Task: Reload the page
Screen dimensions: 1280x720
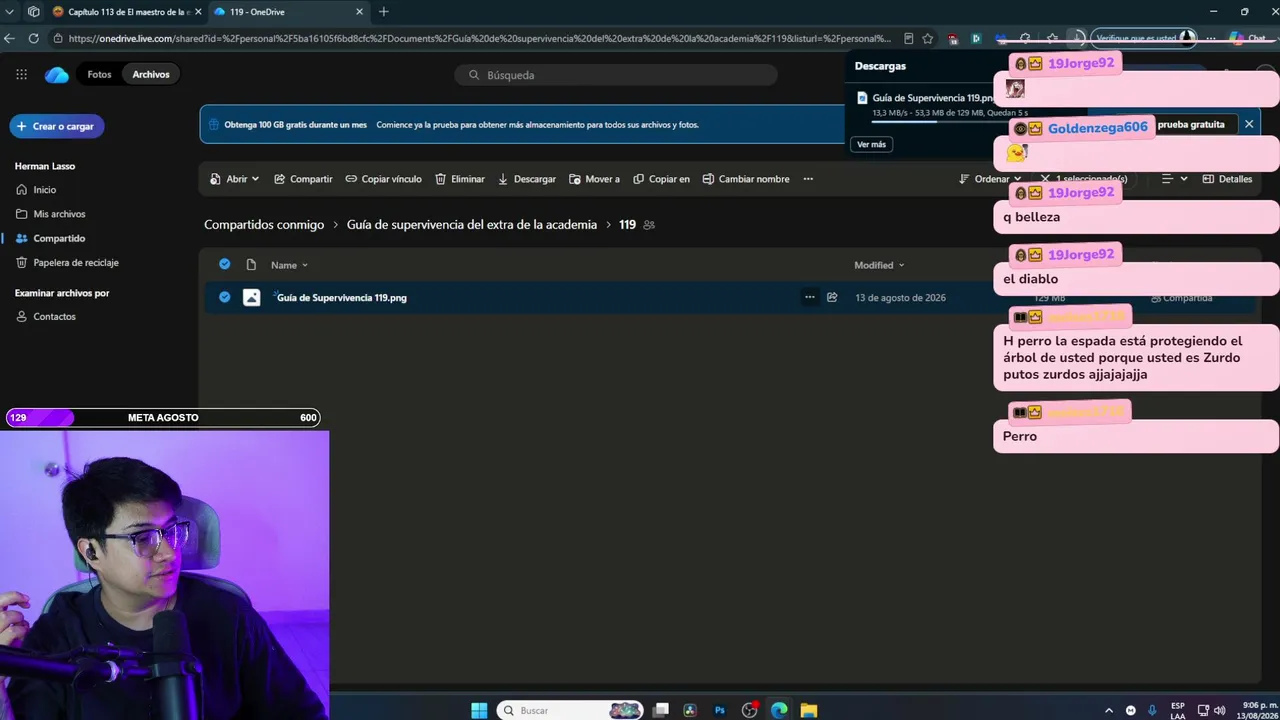Action: 33,38
